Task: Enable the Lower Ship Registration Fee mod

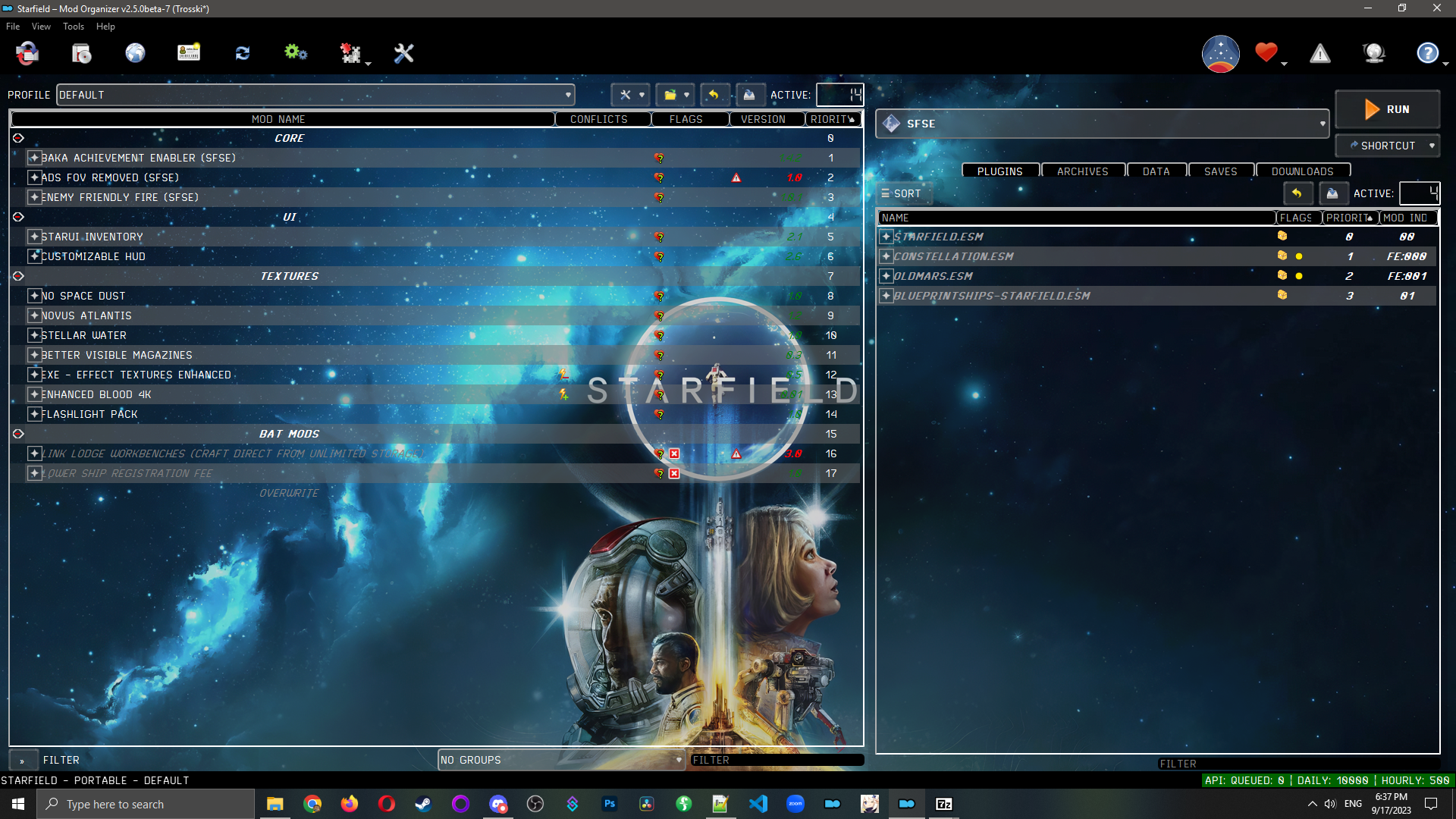Action: click(34, 473)
